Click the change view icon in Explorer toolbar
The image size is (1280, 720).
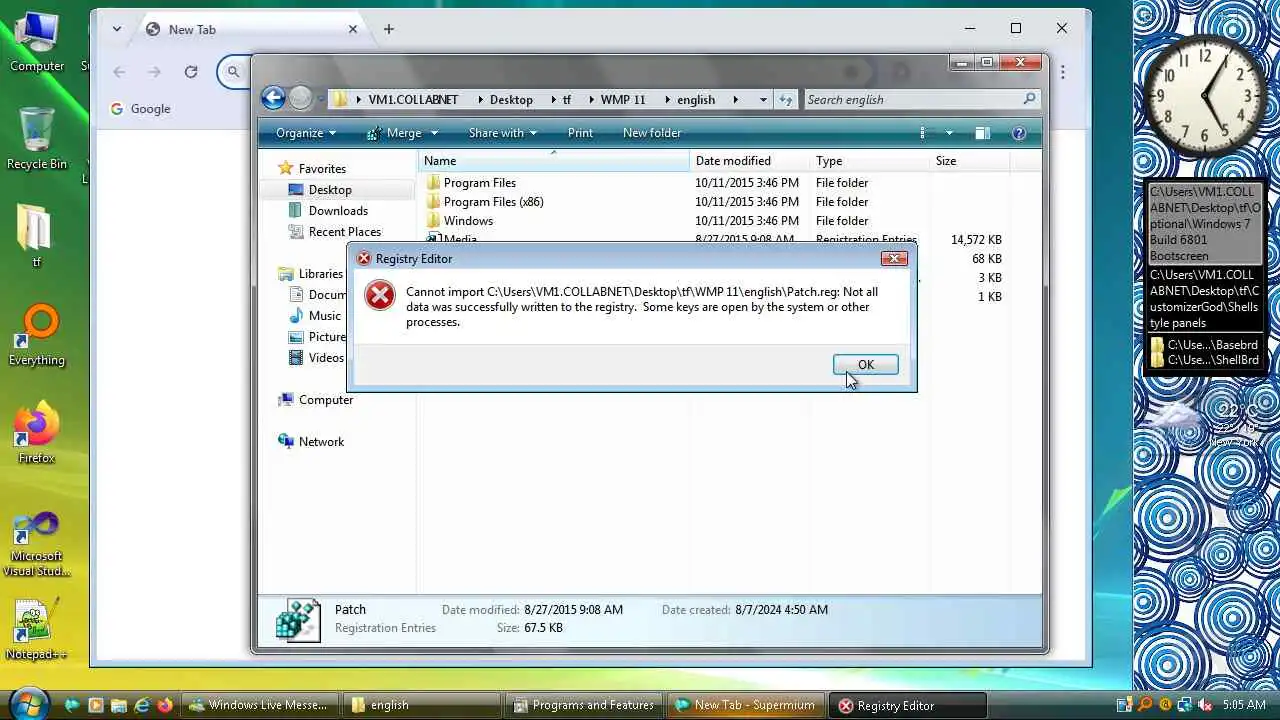(922, 133)
